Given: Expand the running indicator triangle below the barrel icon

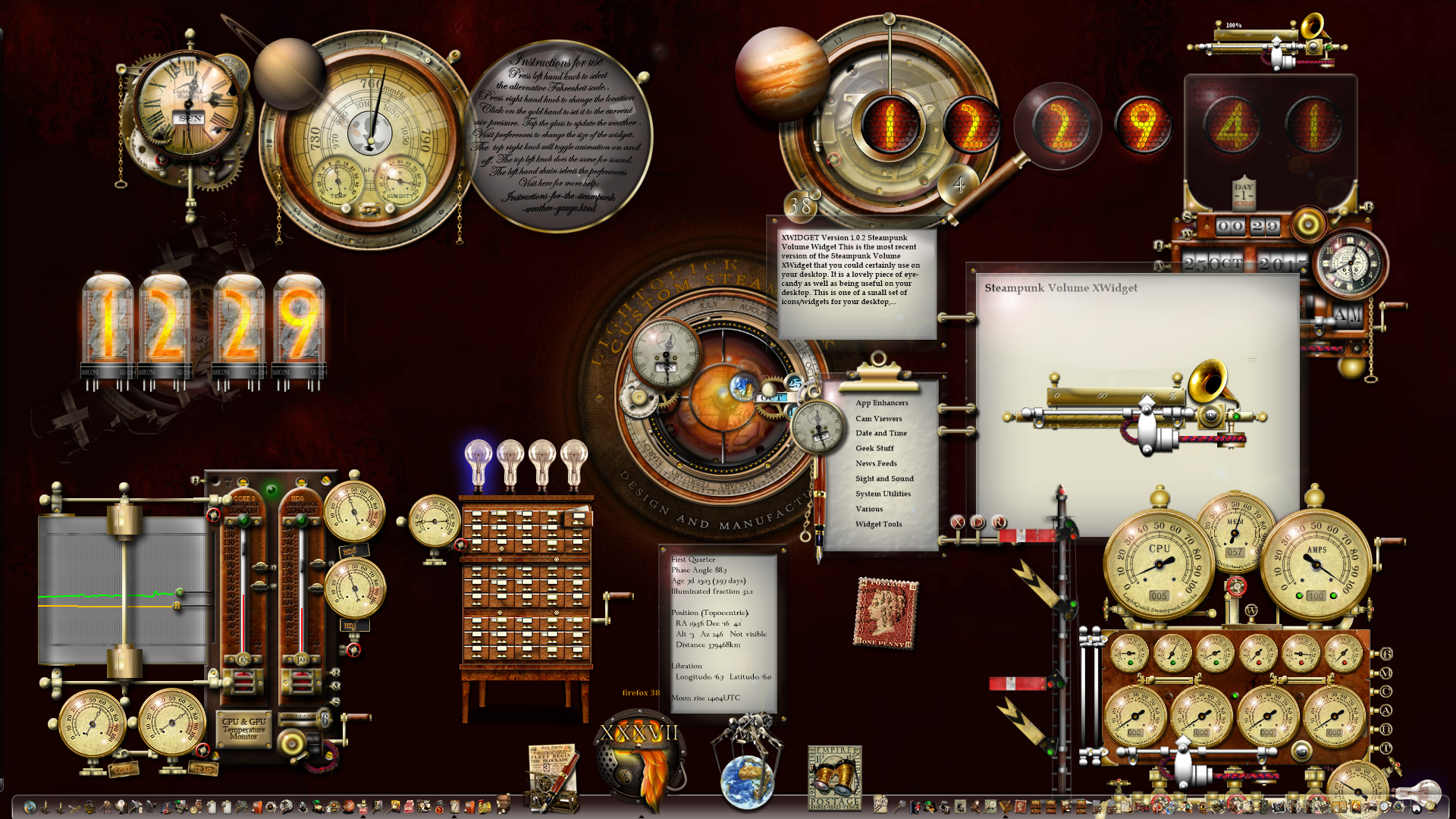Looking at the screenshot, I should [362, 817].
